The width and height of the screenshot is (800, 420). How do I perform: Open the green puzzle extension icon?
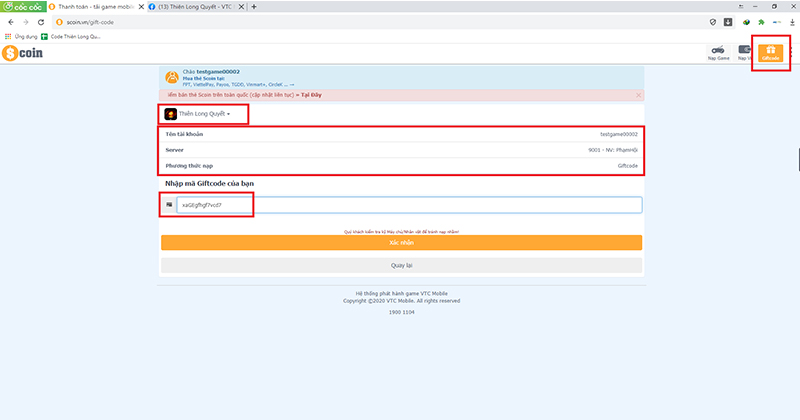point(761,22)
